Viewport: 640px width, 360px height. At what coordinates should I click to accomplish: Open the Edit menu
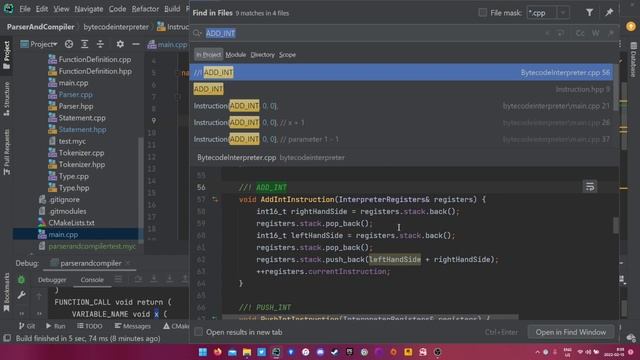[x=42, y=9]
